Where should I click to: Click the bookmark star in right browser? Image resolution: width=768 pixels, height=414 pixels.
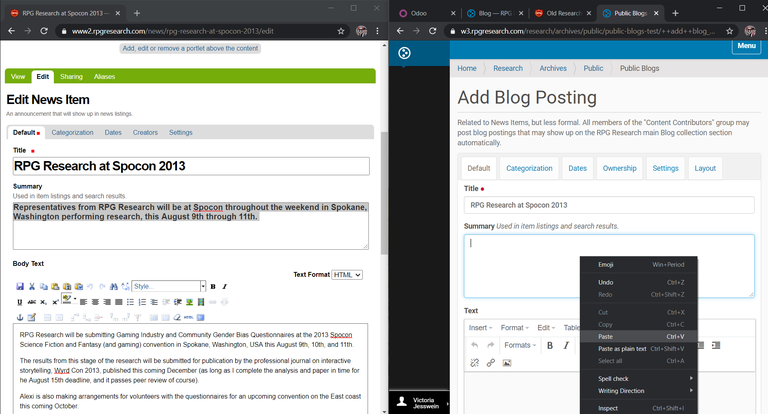[729, 31]
